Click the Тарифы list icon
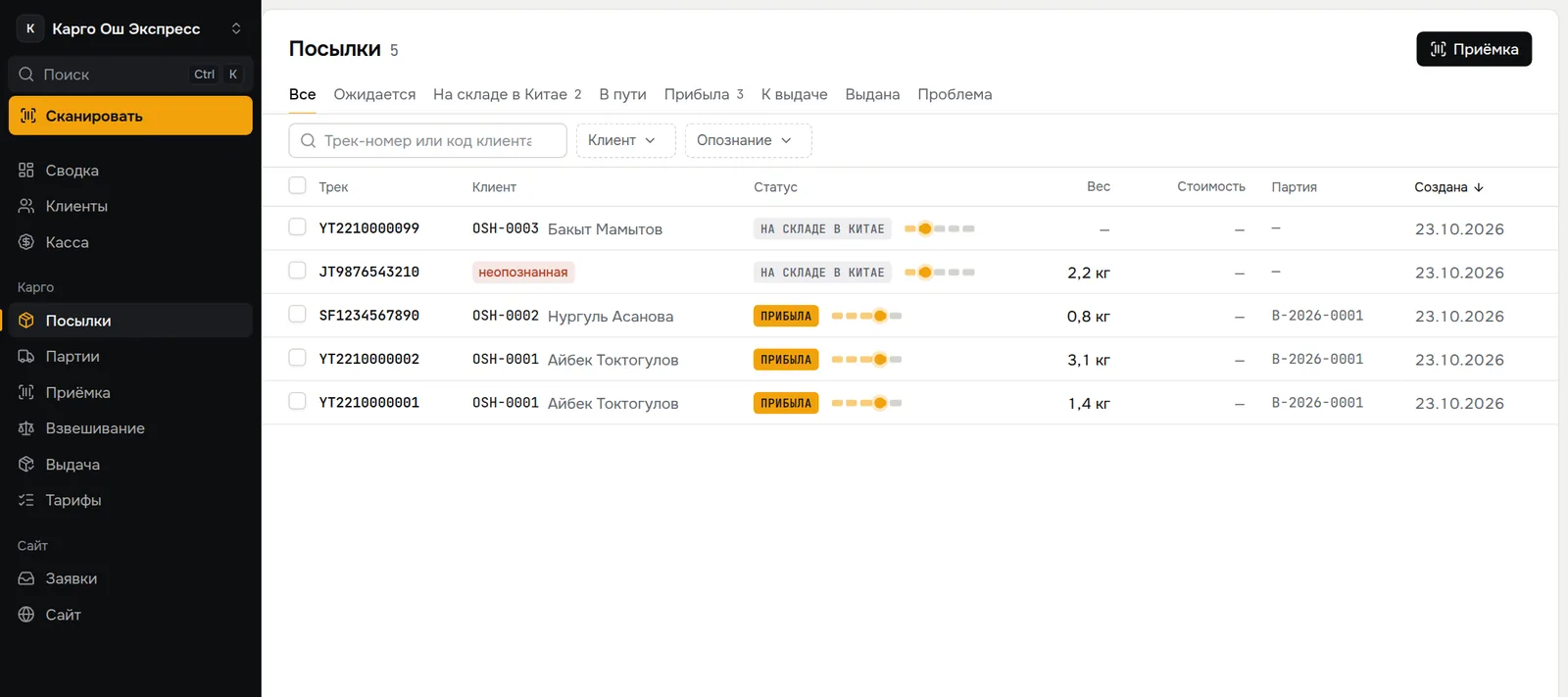Image resolution: width=1568 pixels, height=697 pixels. (x=26, y=500)
